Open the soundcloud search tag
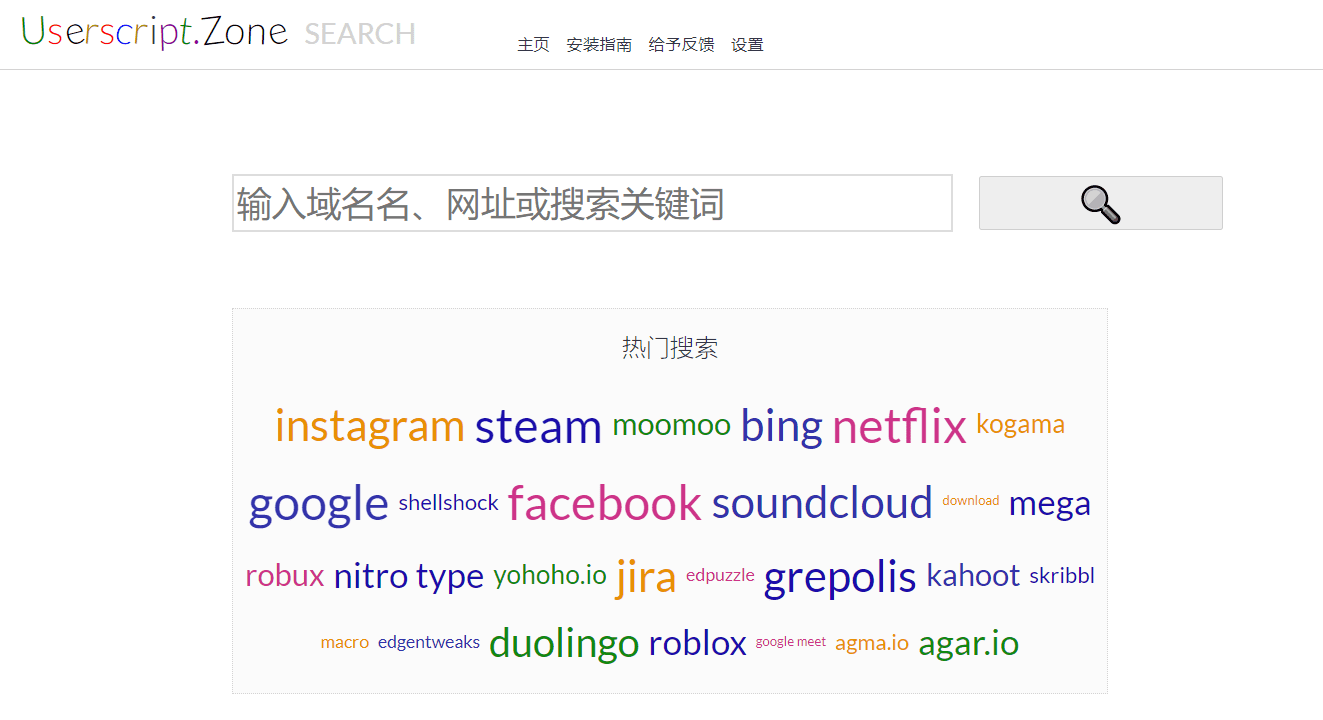Image resolution: width=1323 pixels, height=720 pixels. pos(822,503)
